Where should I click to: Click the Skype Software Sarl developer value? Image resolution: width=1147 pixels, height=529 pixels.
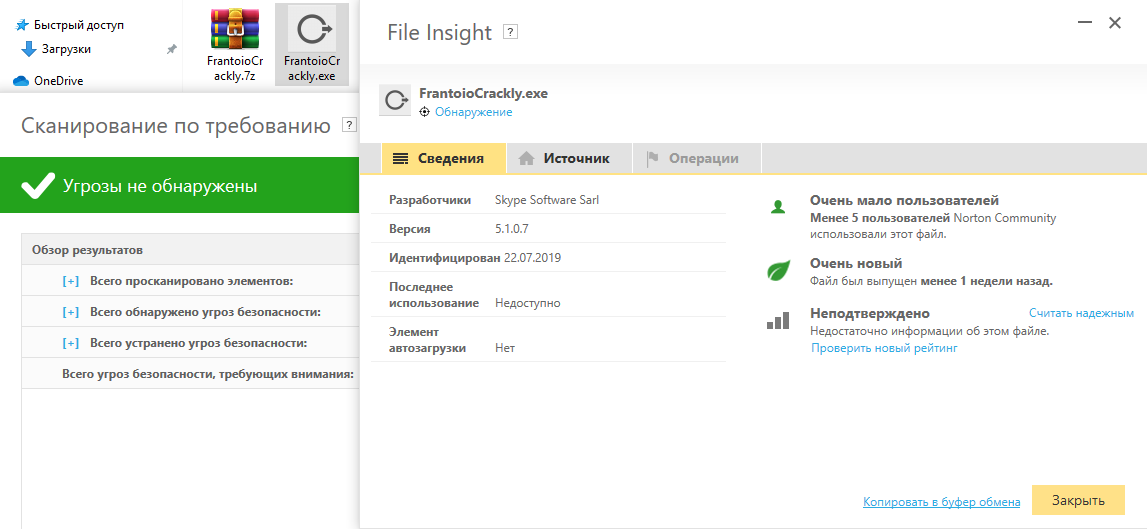click(546, 200)
